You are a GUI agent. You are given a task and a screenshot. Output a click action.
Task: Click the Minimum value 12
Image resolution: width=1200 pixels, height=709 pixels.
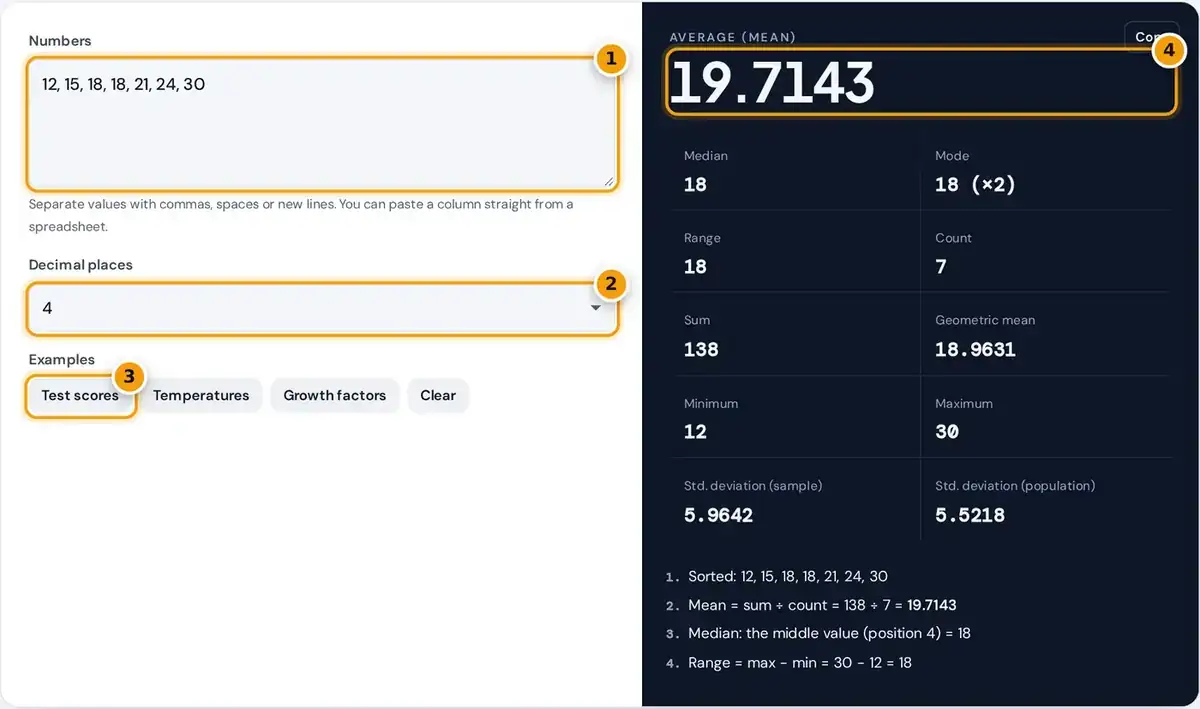tap(695, 432)
